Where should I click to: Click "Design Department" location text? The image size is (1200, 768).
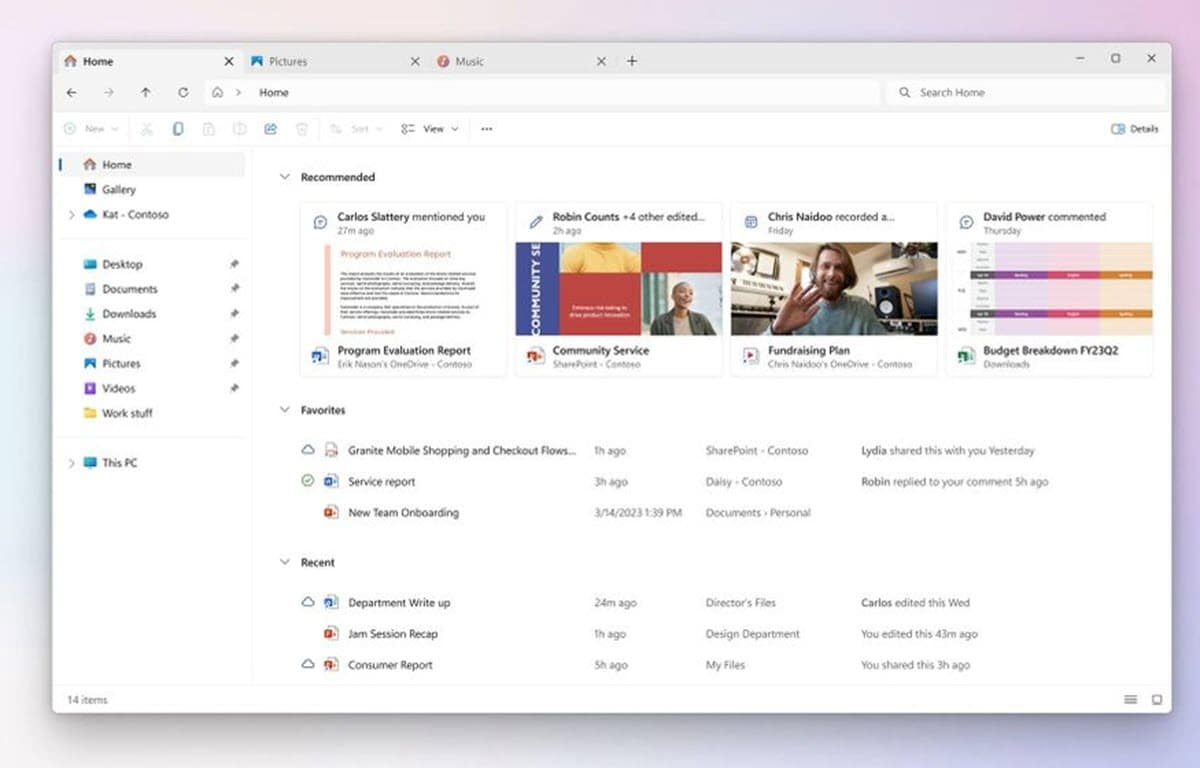(x=752, y=633)
